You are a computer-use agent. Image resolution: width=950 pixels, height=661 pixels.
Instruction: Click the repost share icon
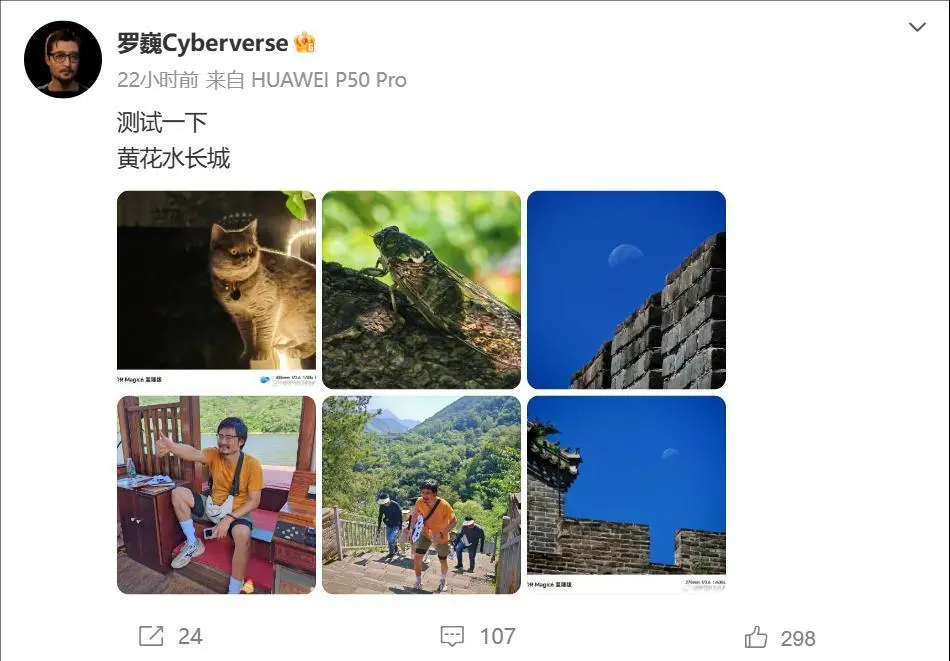click(x=151, y=636)
